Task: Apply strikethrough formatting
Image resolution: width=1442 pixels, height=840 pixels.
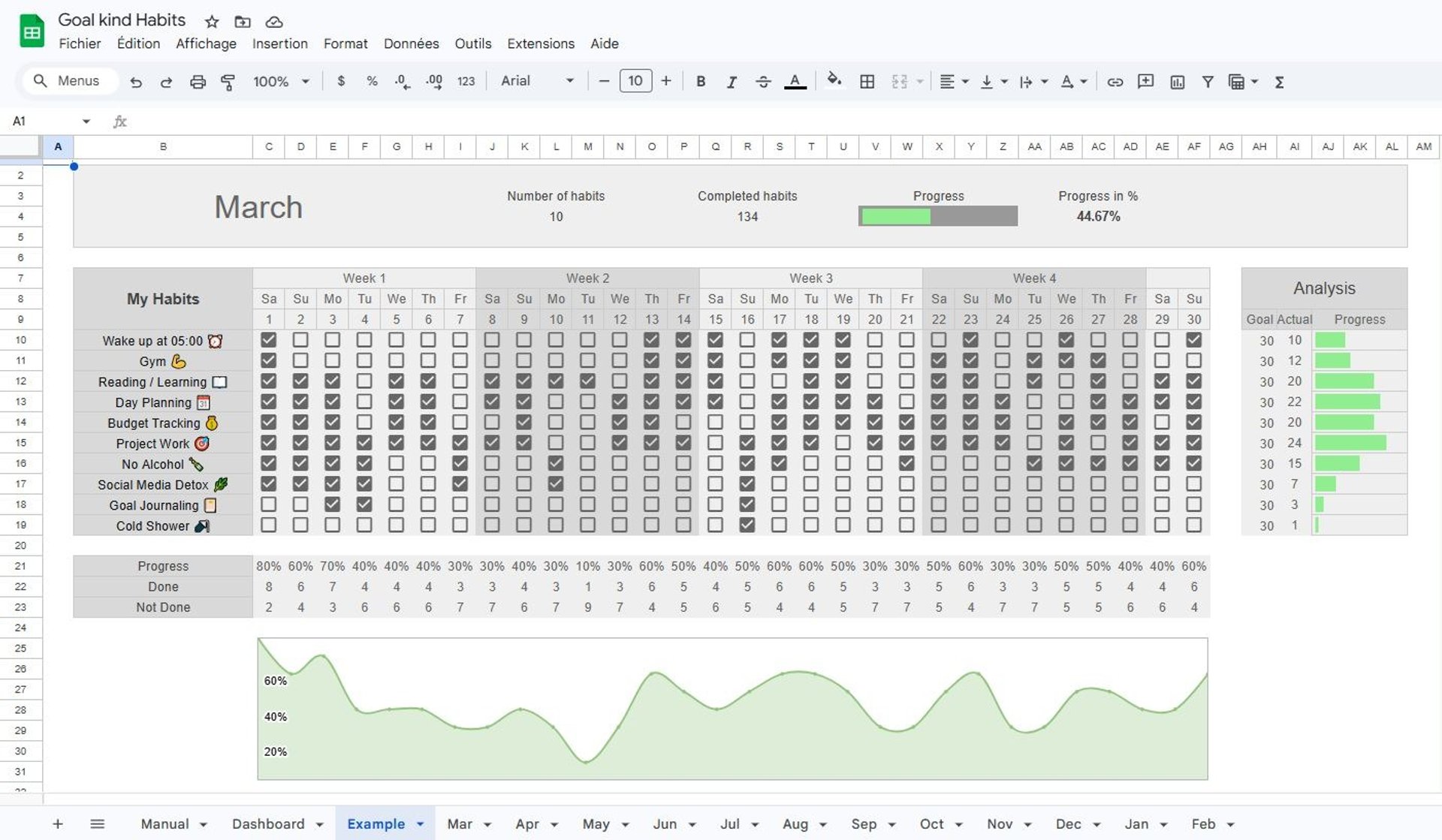Action: click(x=763, y=82)
